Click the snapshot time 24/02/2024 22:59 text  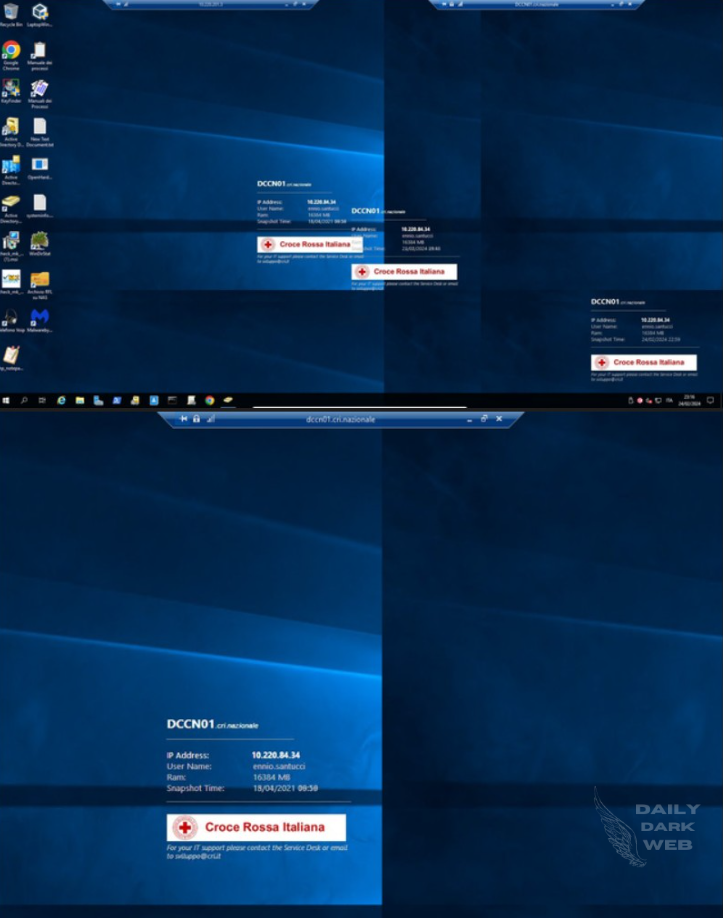661,340
